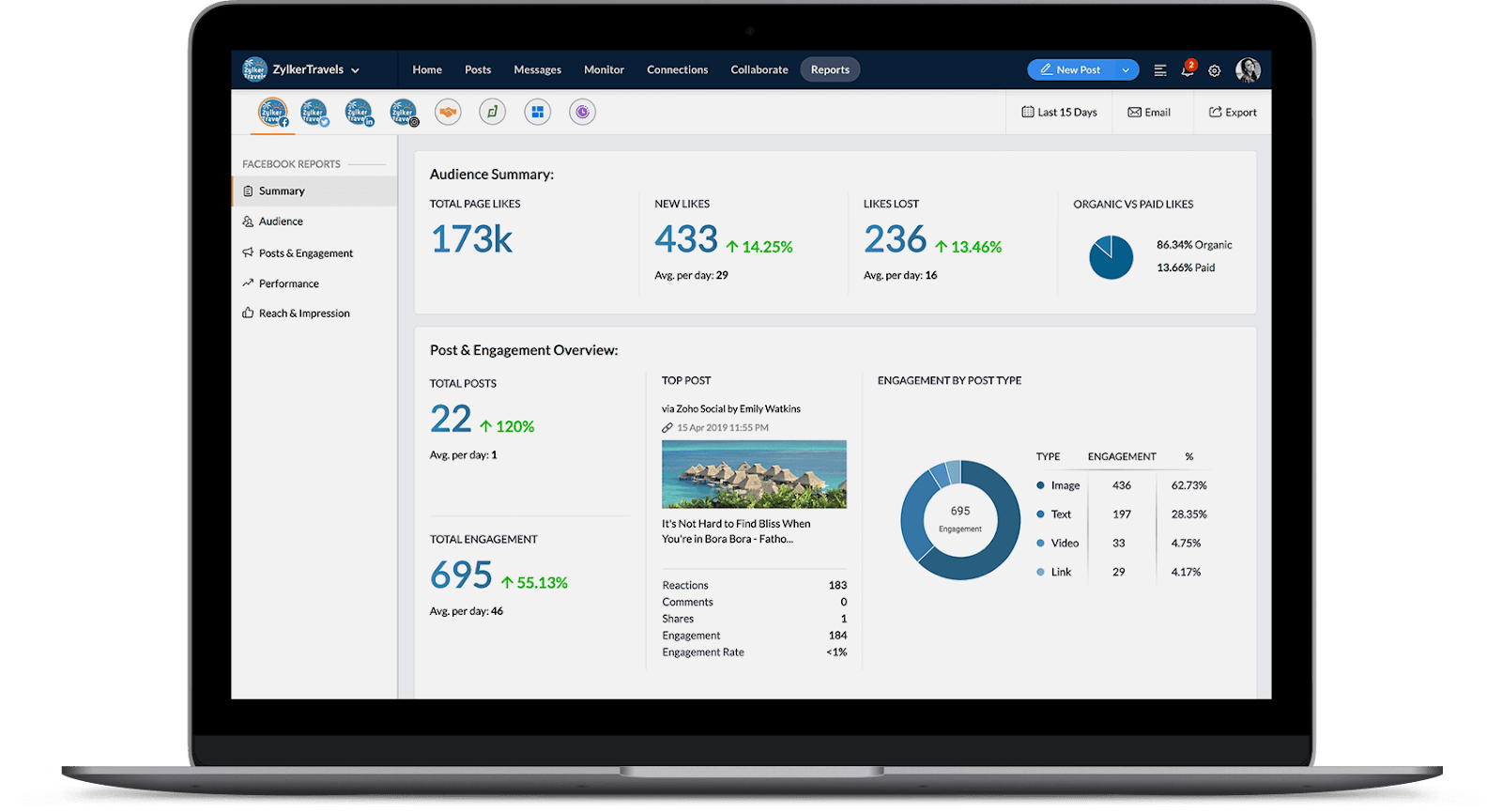Screen dimensions: 1502x812
Task: Open the Last 15 Days date range selector
Action: pyautogui.click(x=1059, y=112)
